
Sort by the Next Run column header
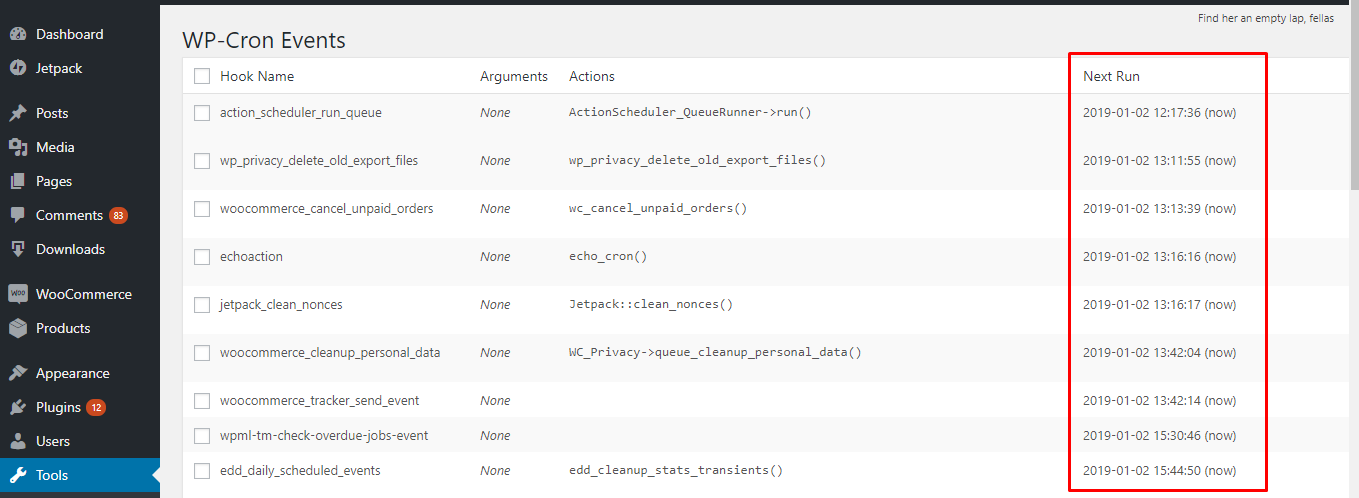click(x=1111, y=76)
